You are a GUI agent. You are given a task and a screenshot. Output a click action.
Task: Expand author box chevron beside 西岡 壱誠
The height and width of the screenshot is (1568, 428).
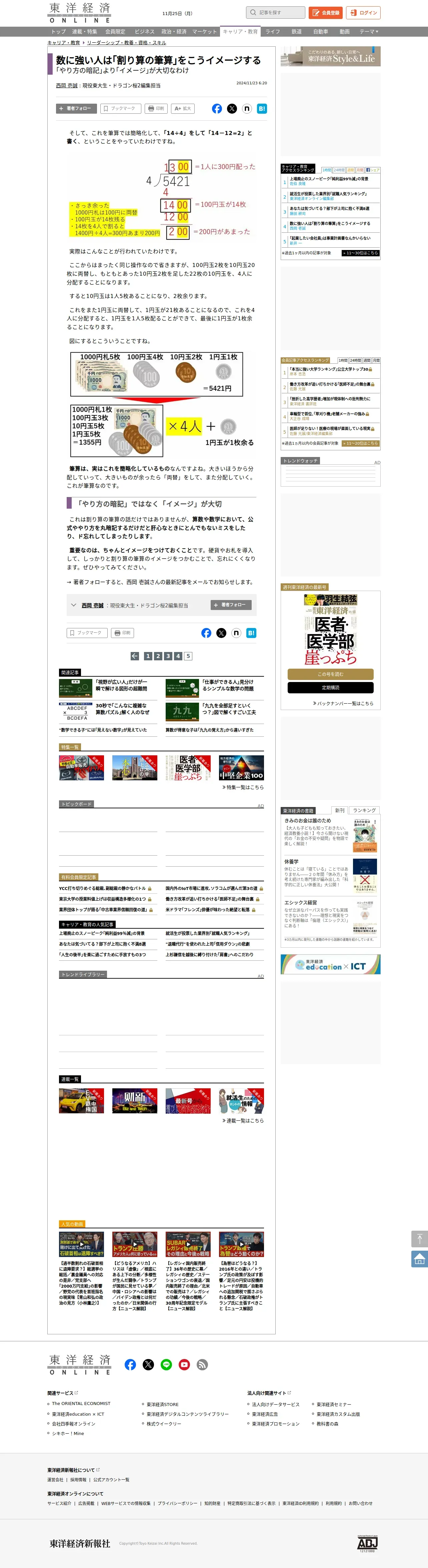tap(74, 605)
